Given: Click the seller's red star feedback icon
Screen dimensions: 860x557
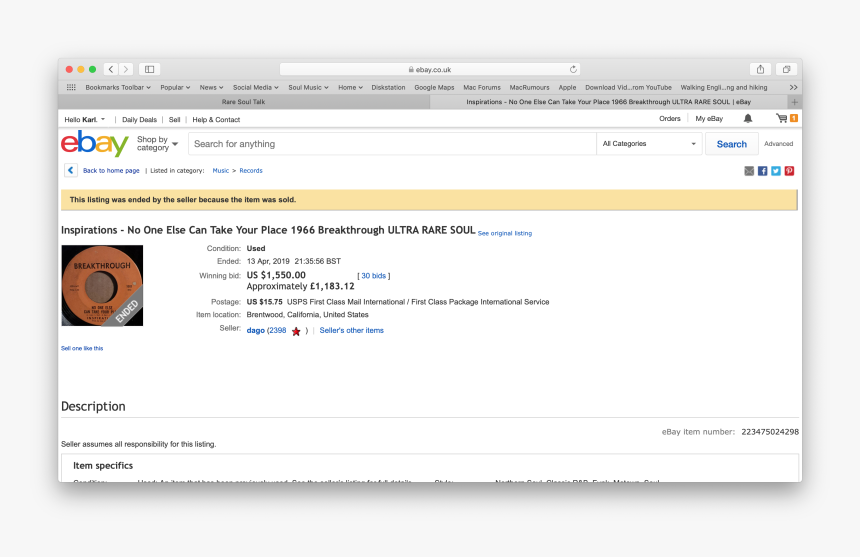Looking at the screenshot, I should pyautogui.click(x=296, y=331).
